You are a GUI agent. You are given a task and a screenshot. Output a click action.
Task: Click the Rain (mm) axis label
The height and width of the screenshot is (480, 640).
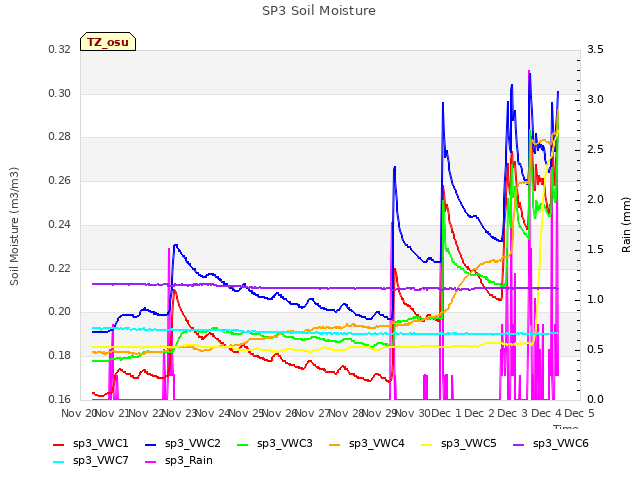626,225
